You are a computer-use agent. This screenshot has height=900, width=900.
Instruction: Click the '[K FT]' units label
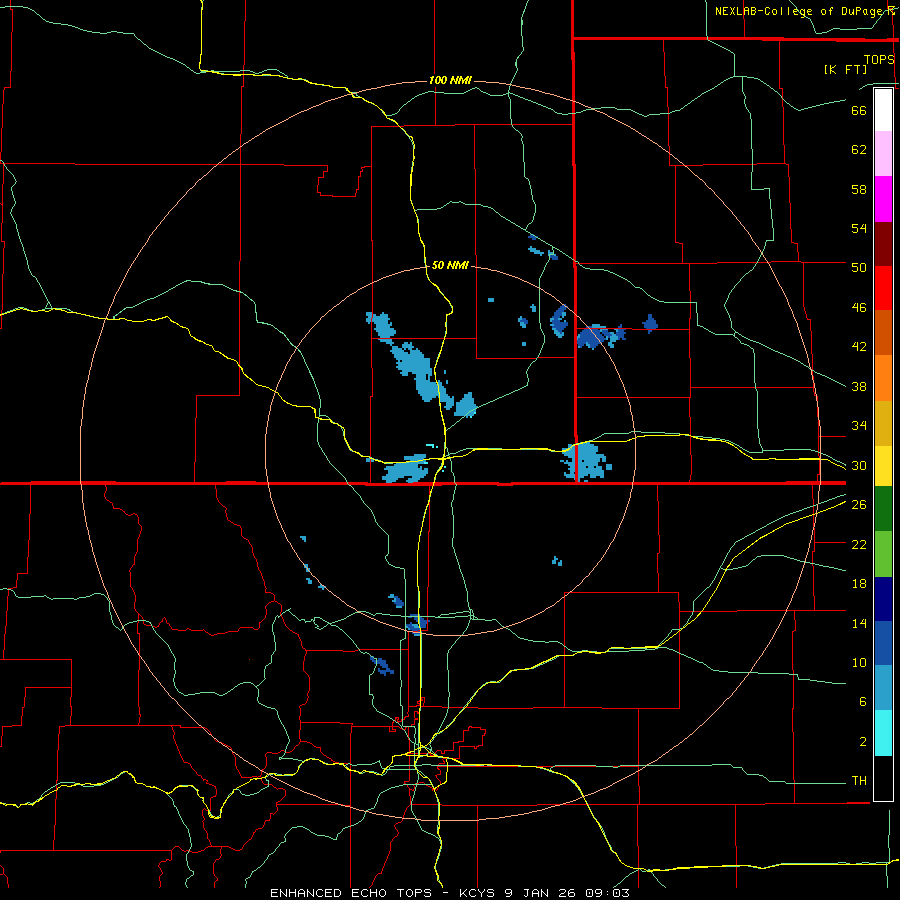point(845,69)
